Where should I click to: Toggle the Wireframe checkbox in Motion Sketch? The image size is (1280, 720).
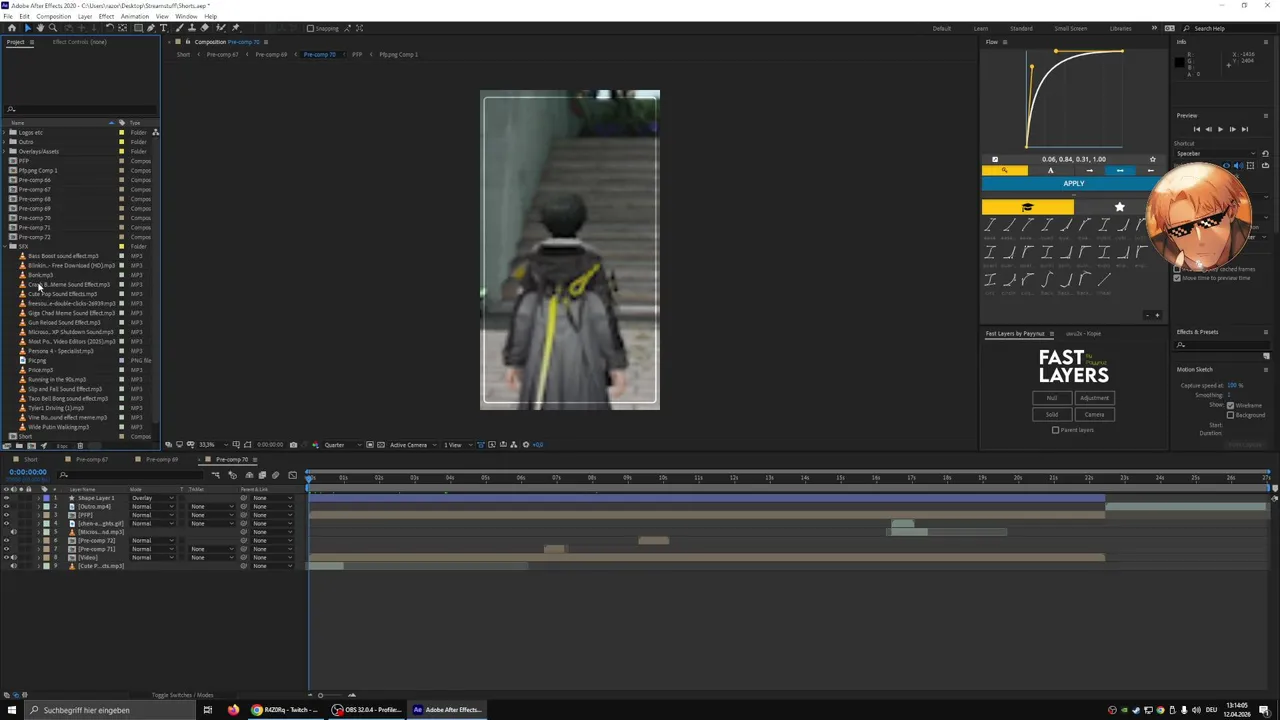(1230, 405)
